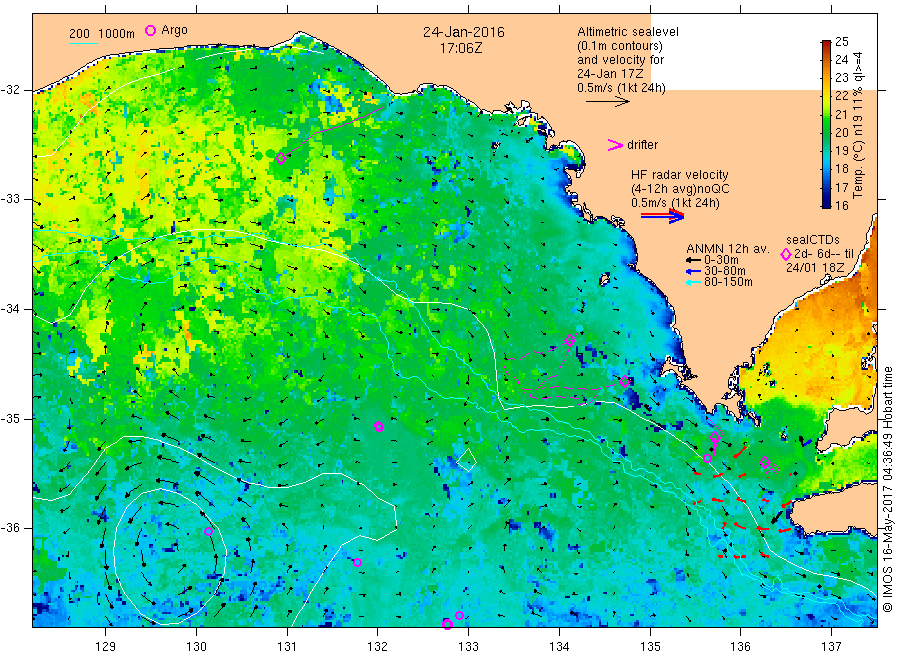Click the 'ANMN 12h av.' label
This screenshot has height=660, width=900.
(x=728, y=249)
